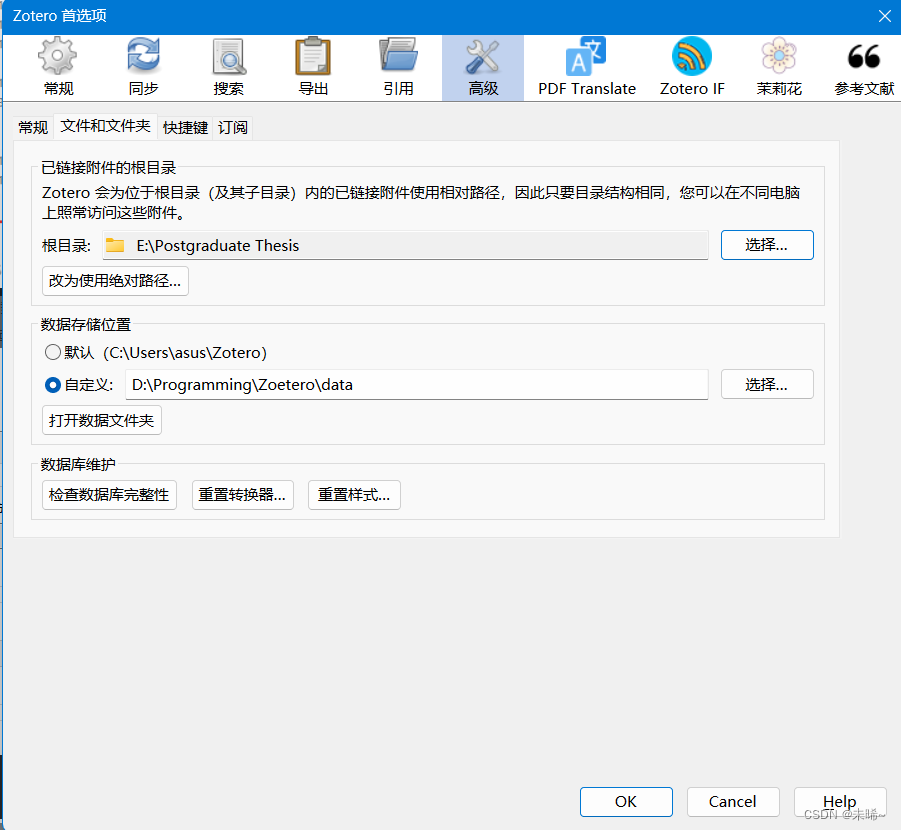Open the PDF Translate plugin pane
901x830 pixels.
click(x=587, y=68)
